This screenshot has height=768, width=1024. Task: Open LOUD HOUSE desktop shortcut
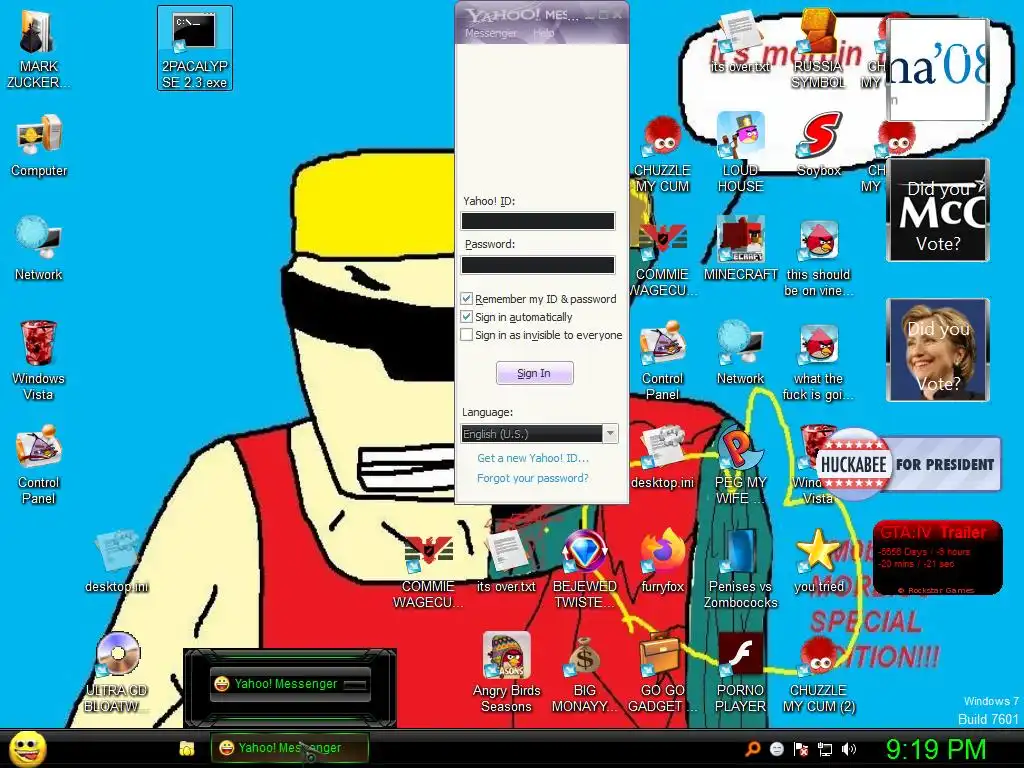click(741, 153)
